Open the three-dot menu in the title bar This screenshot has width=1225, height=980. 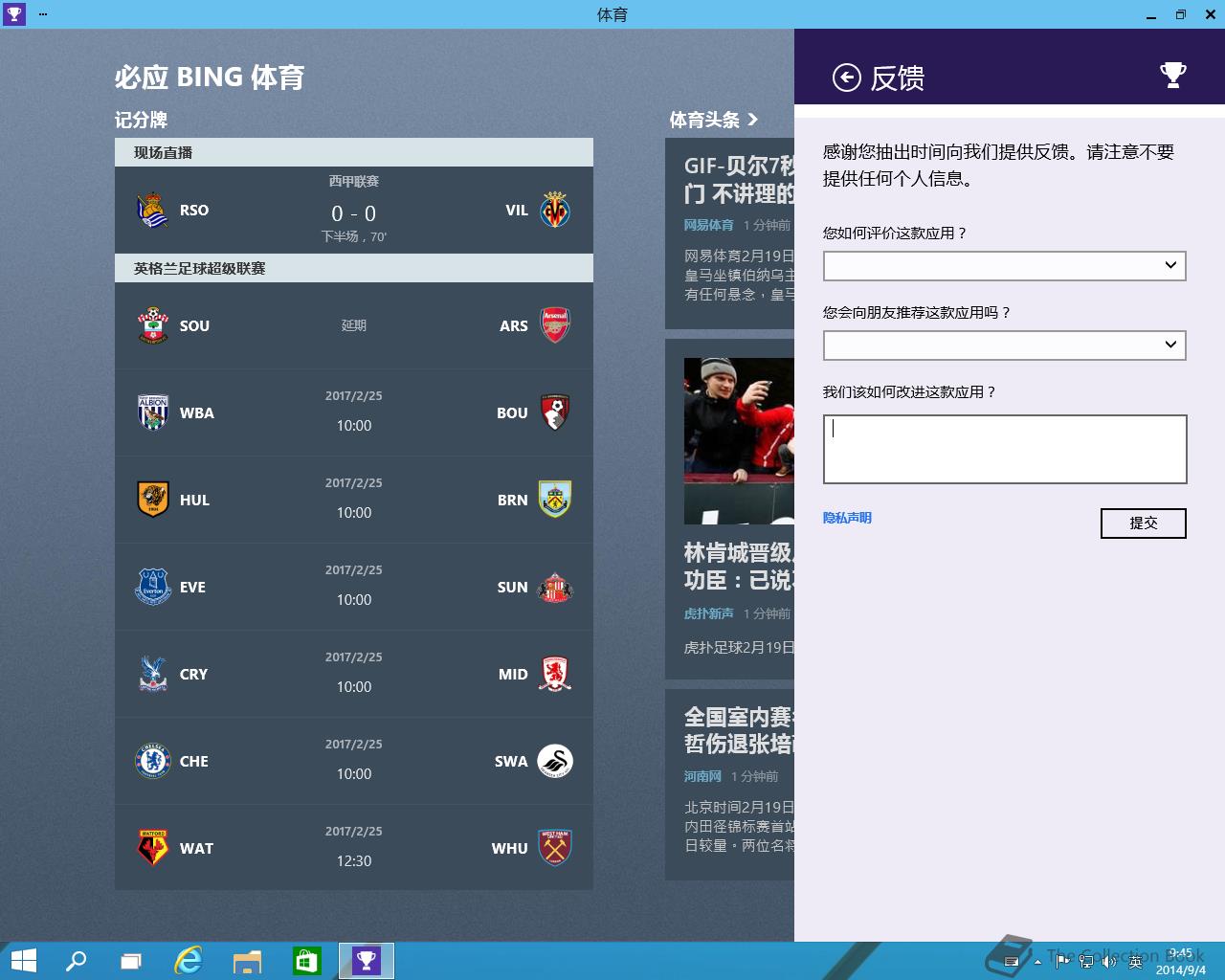click(43, 14)
